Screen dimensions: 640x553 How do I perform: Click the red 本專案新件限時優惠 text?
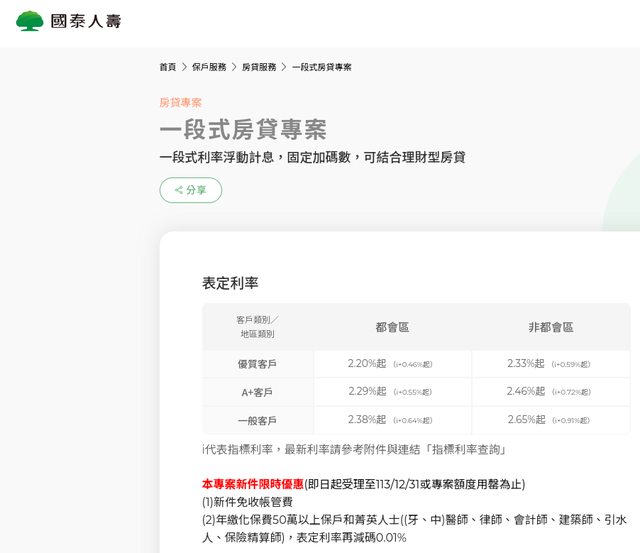click(x=252, y=484)
